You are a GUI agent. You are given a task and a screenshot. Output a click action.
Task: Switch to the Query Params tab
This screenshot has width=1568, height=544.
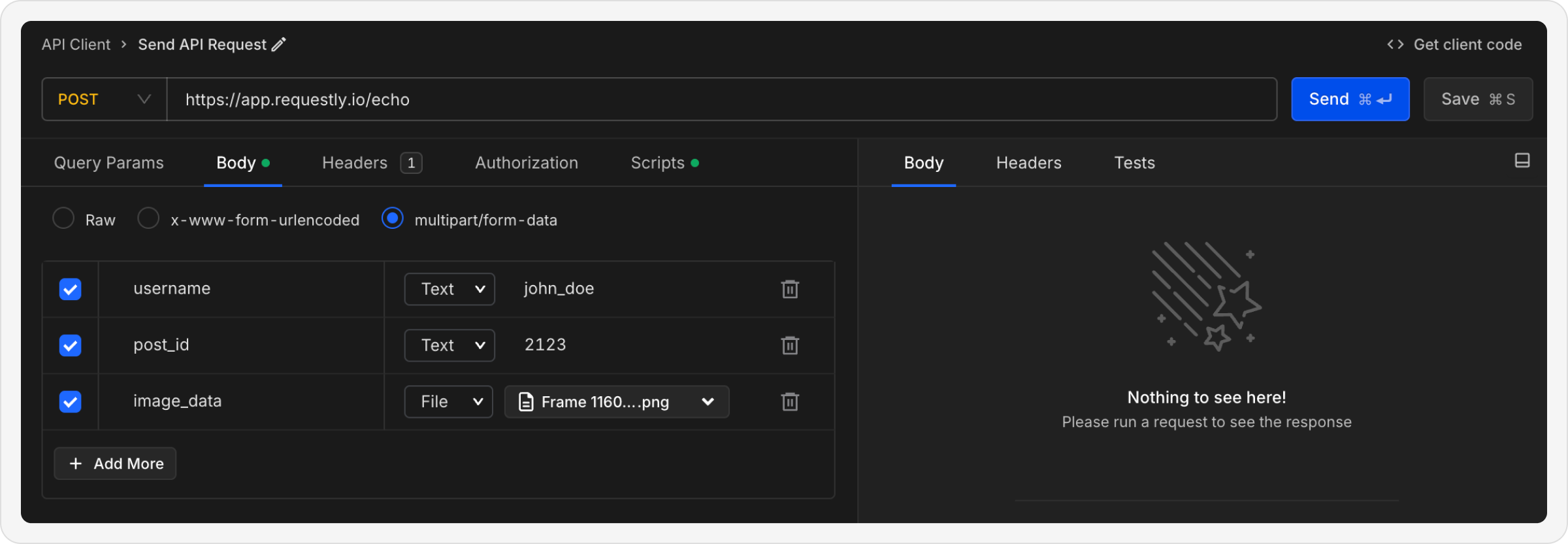109,163
